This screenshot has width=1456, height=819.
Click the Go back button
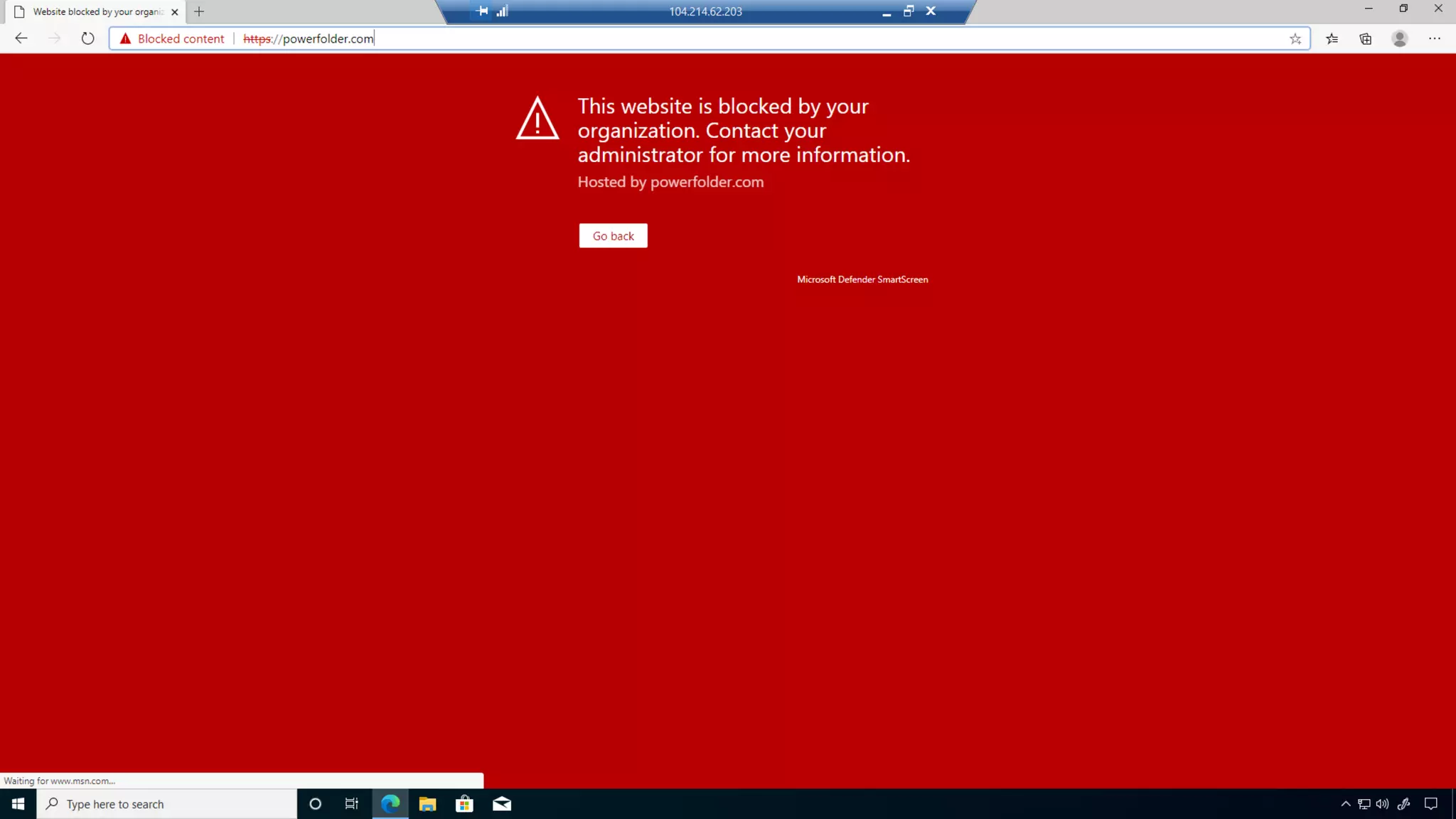click(613, 236)
